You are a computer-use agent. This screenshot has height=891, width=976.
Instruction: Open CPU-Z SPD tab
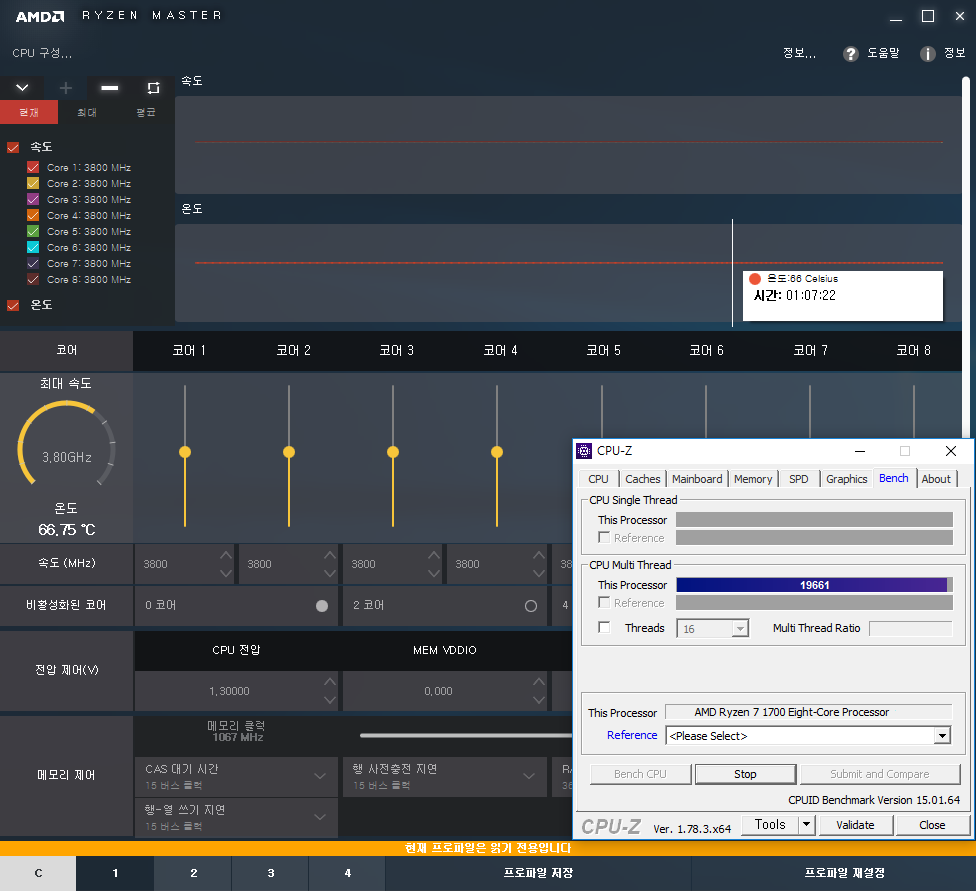coord(799,479)
